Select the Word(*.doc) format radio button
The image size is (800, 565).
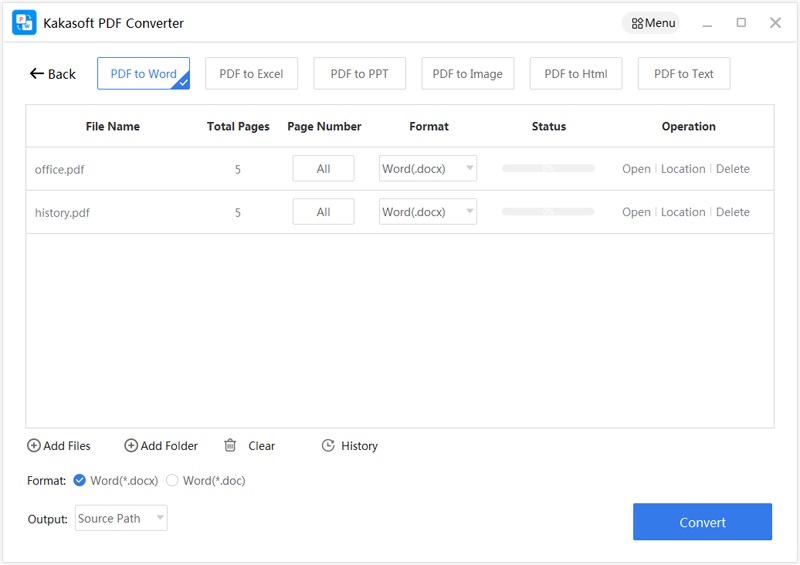coord(172,481)
